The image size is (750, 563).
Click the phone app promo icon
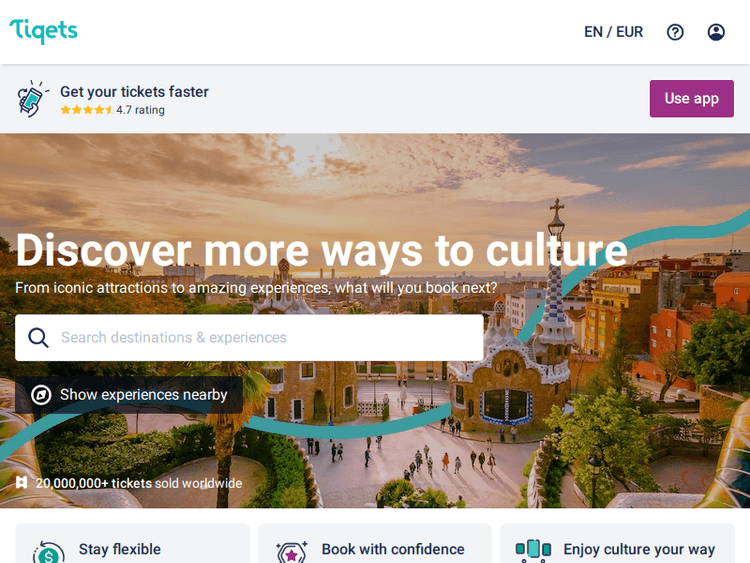[32, 99]
